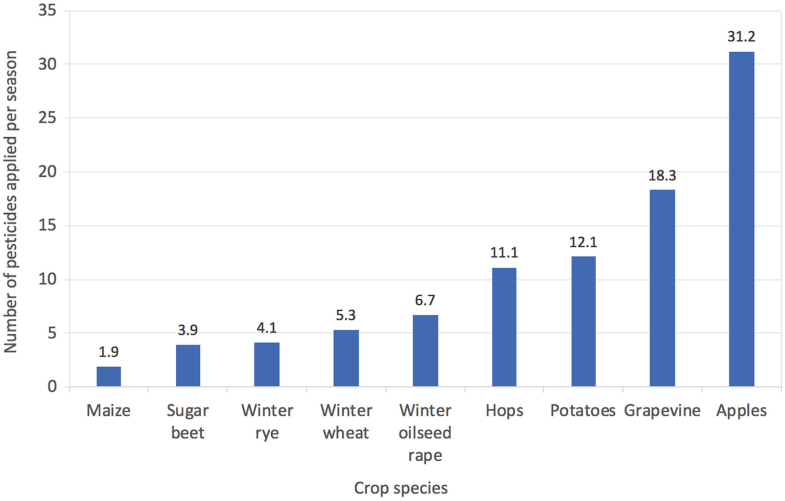Select the Crop species axis title
Viewport: 785px width, 501px height.
pos(401,488)
